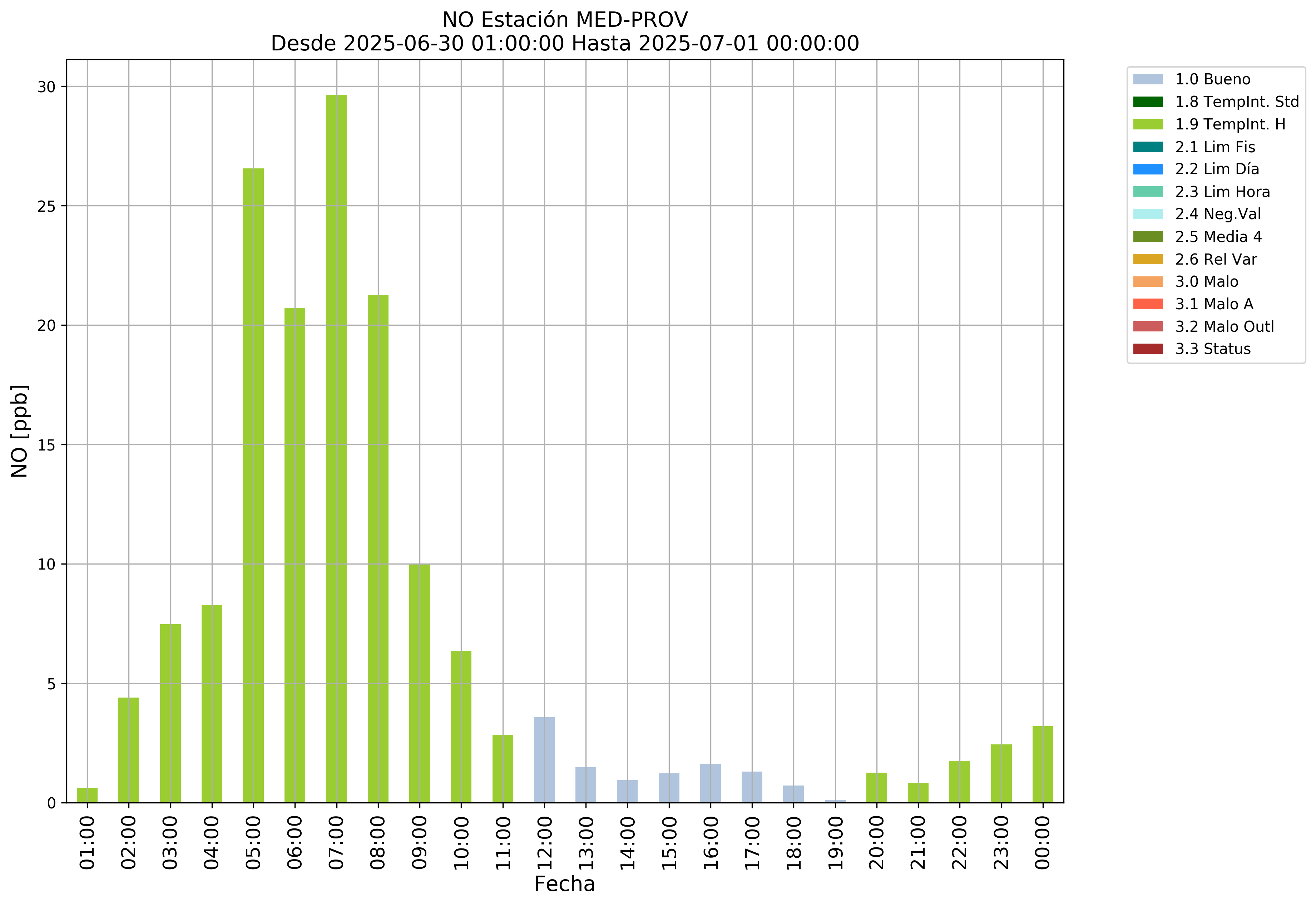The image size is (1316, 906).
Task: Click the y-axis tick label '25'
Action: pyautogui.click(x=47, y=207)
